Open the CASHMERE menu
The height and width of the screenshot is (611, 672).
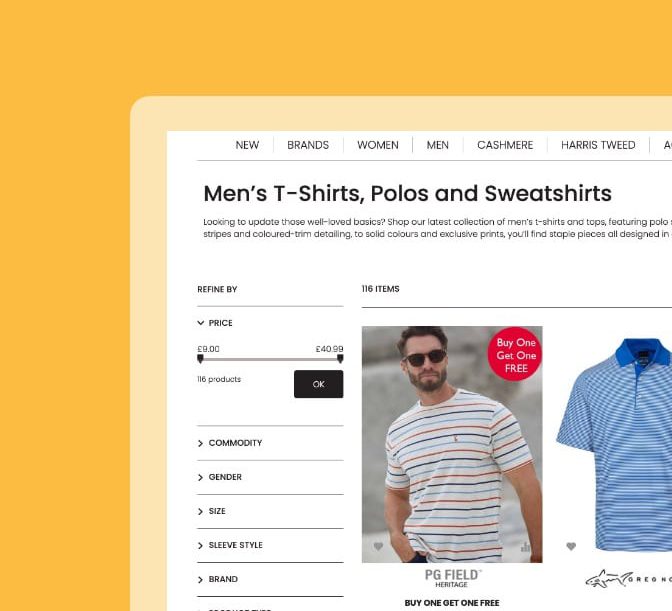[x=505, y=145]
